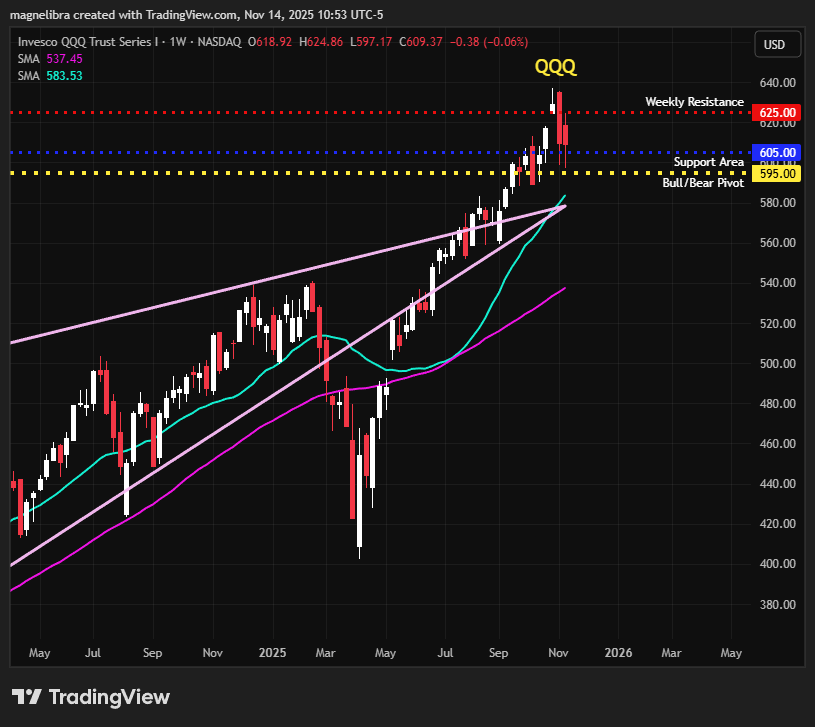815x727 pixels.
Task: Click the Mar label after 2025
Action: (325, 653)
